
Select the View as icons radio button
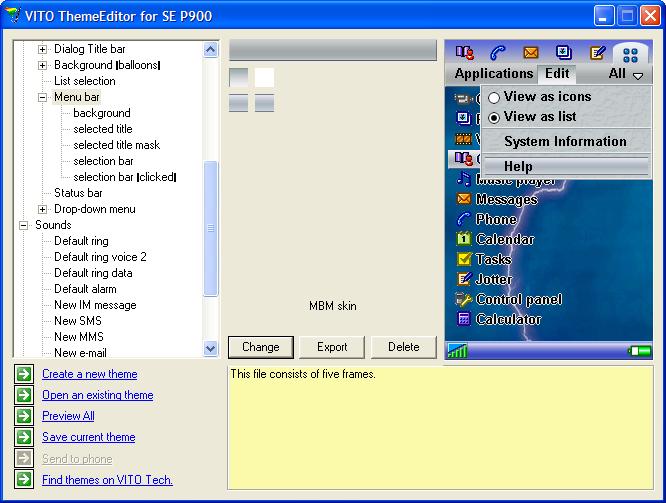click(x=494, y=98)
